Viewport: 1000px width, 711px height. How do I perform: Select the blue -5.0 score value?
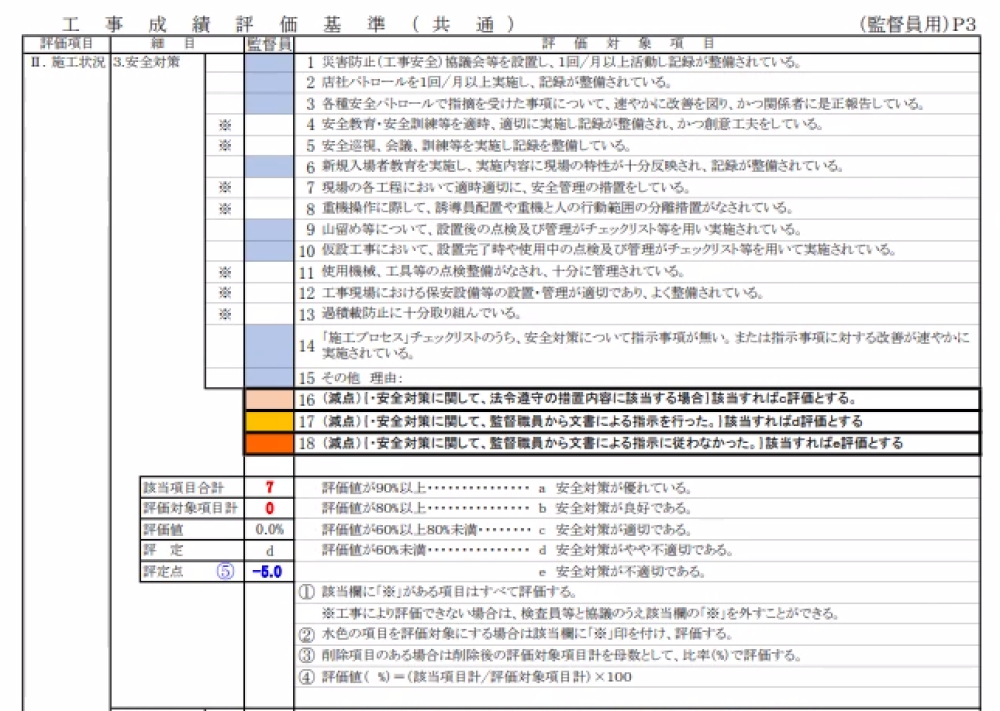pyautogui.click(x=267, y=571)
